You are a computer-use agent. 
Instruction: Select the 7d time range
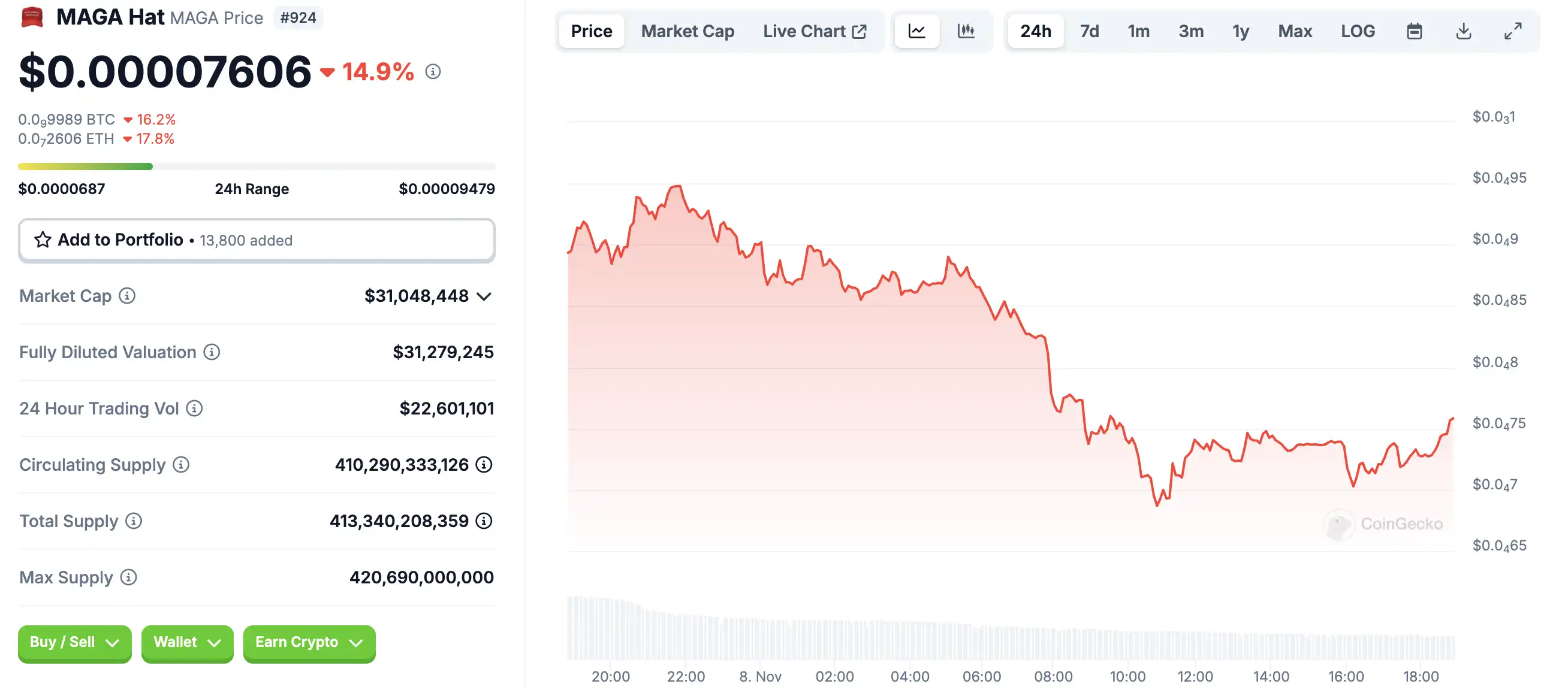pyautogui.click(x=1089, y=31)
